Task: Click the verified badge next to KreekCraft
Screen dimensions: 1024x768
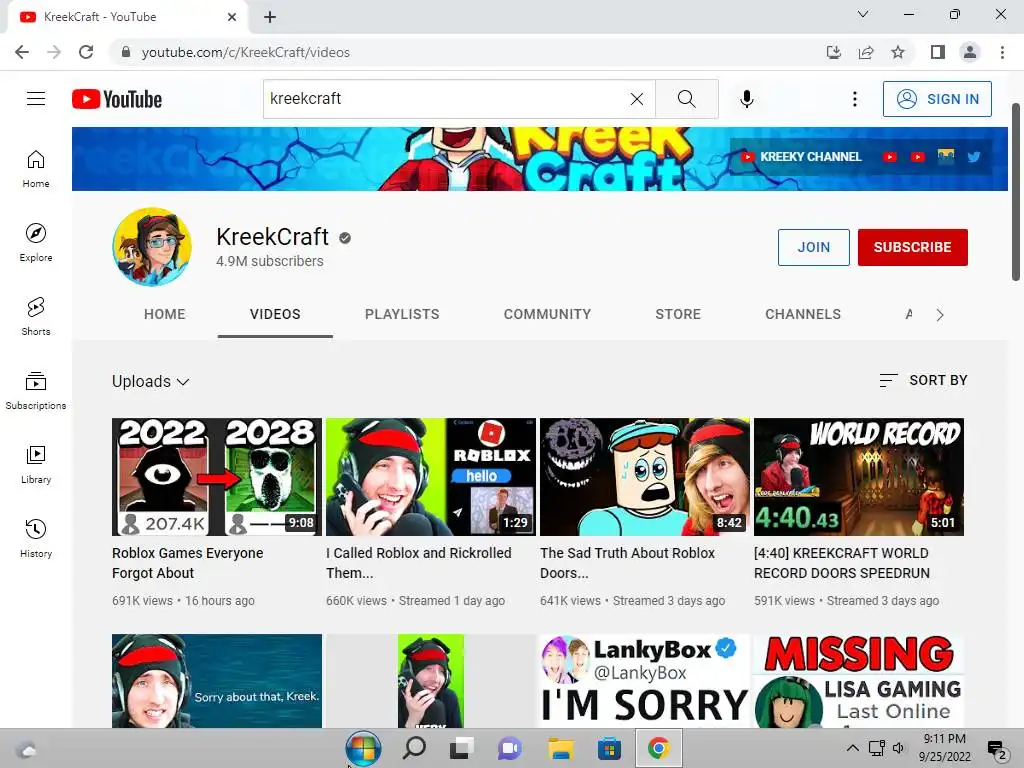Action: click(x=345, y=238)
